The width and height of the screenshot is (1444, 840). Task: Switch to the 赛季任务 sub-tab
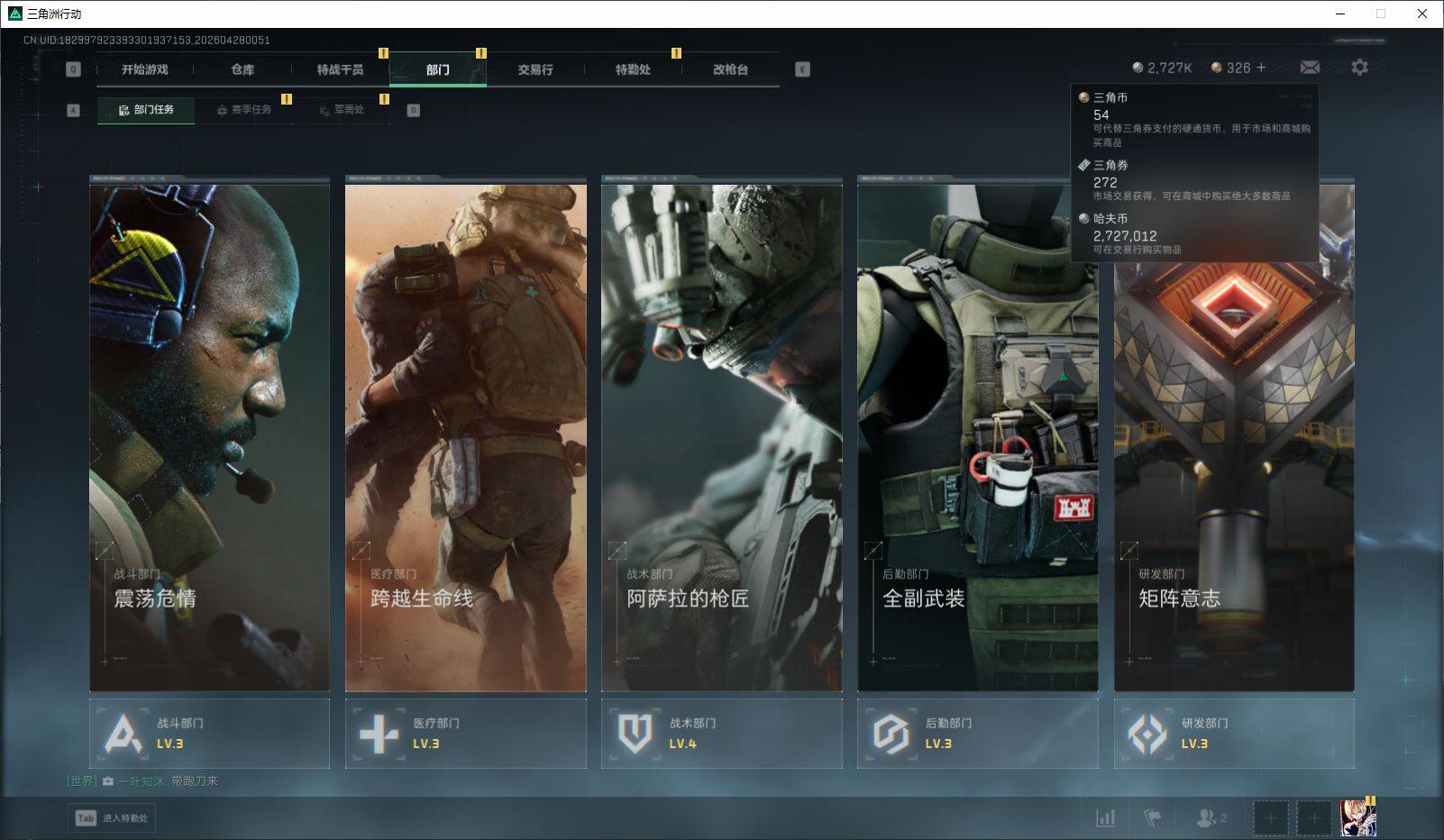(x=243, y=110)
